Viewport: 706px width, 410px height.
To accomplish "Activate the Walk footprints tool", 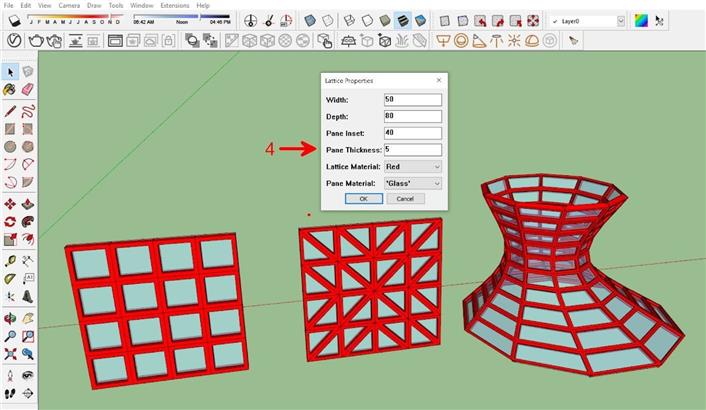I will (x=10, y=393).
